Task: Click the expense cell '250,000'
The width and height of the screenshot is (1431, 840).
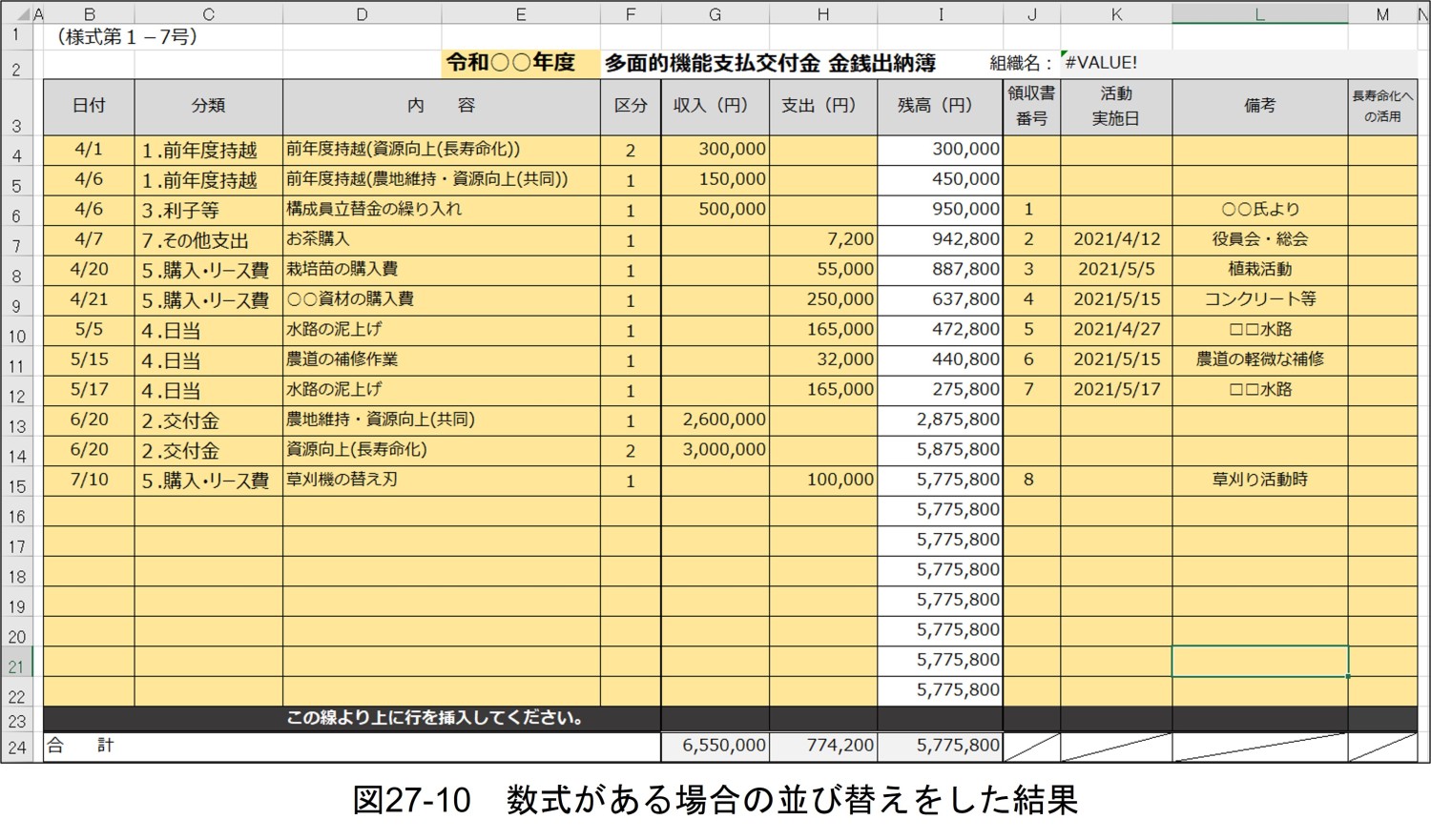Action: [x=823, y=300]
